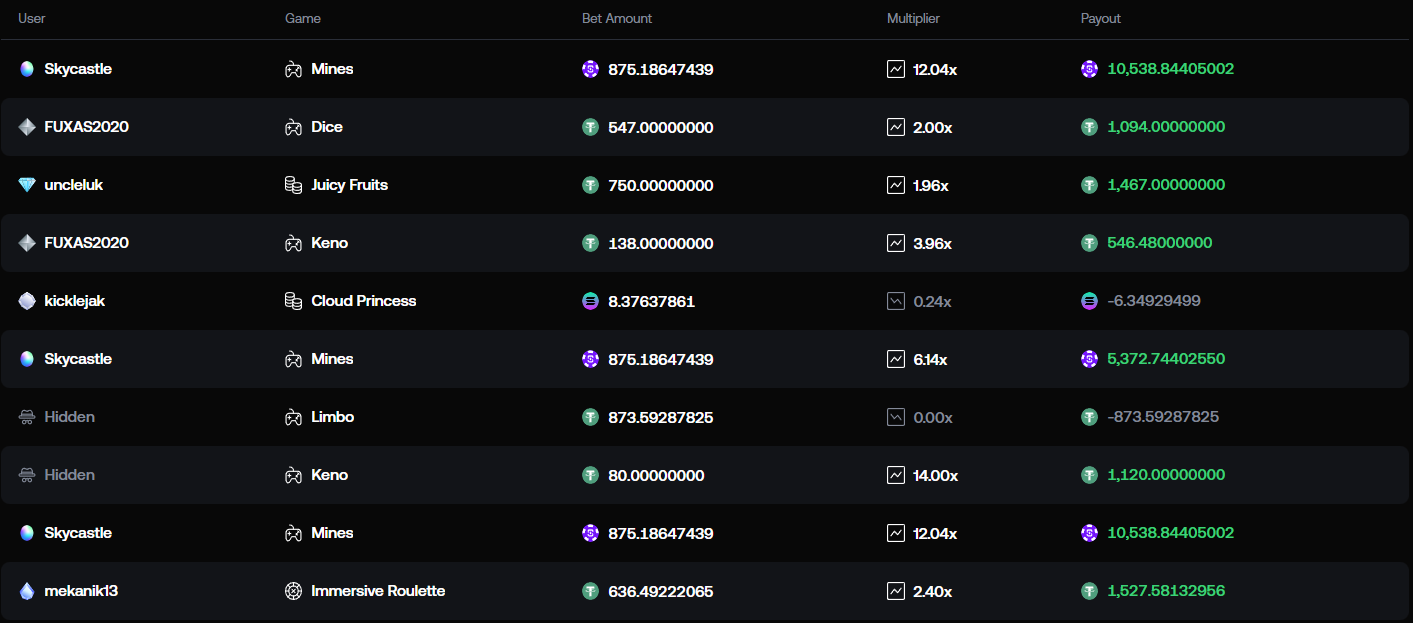Click the water-drop avatar next to mekanik13
This screenshot has width=1413, height=623.
27,591
